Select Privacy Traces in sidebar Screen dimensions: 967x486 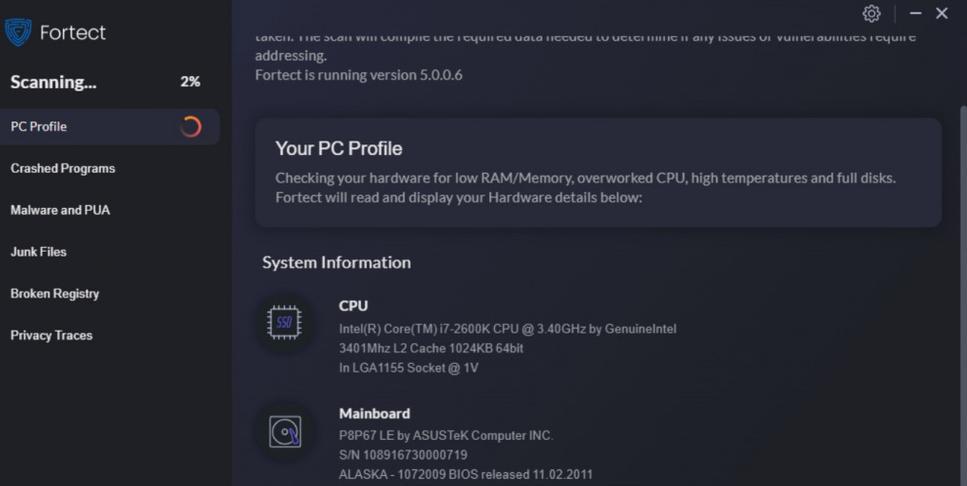point(52,336)
